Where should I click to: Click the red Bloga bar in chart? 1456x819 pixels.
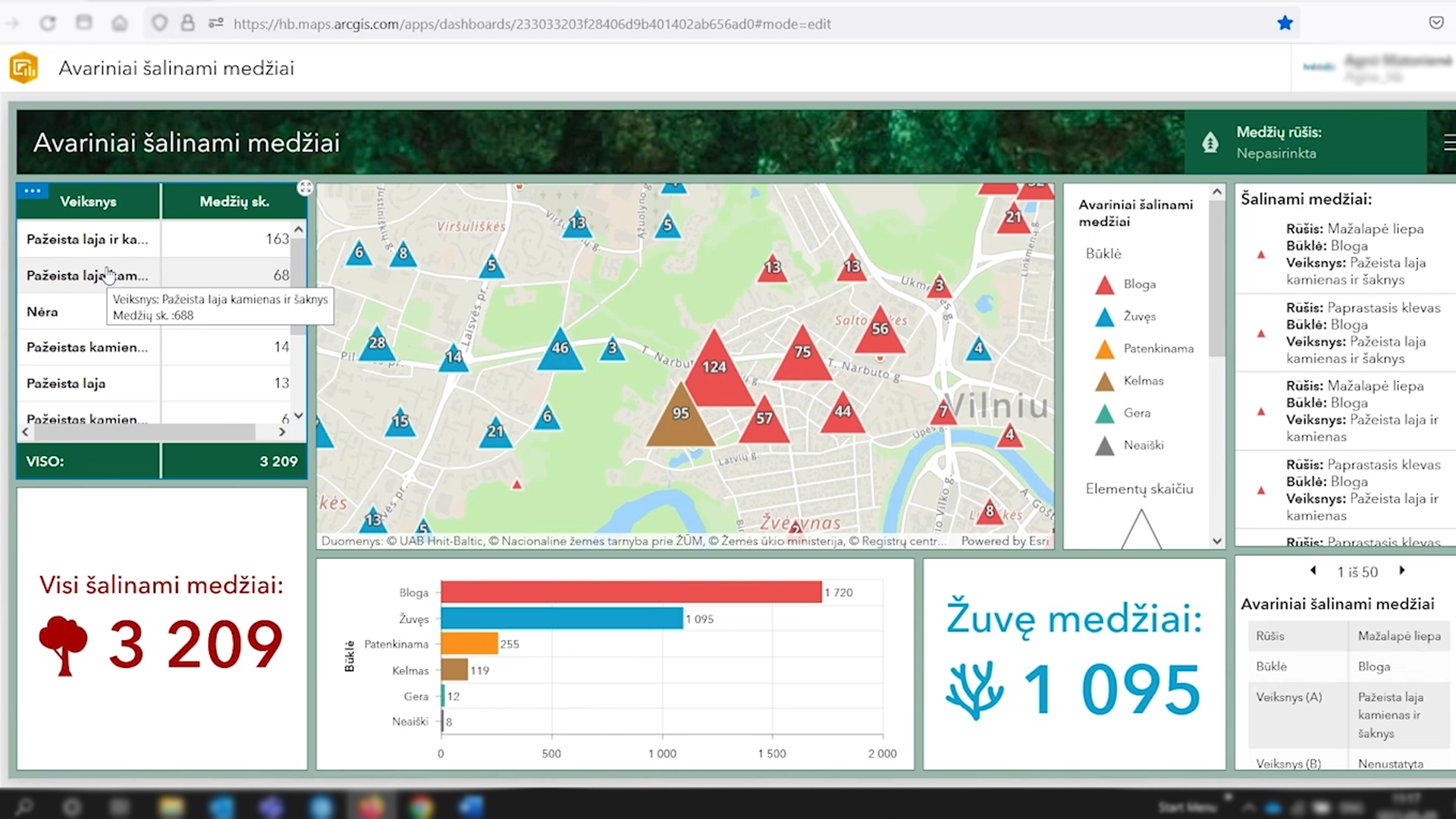(631, 592)
